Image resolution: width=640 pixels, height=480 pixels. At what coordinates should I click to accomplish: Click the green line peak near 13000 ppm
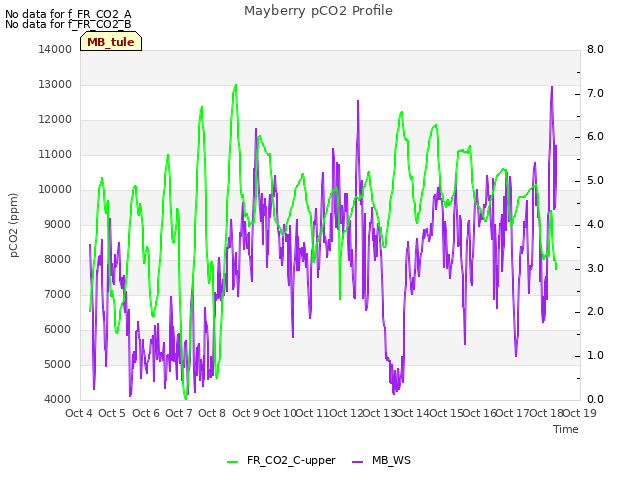236,85
